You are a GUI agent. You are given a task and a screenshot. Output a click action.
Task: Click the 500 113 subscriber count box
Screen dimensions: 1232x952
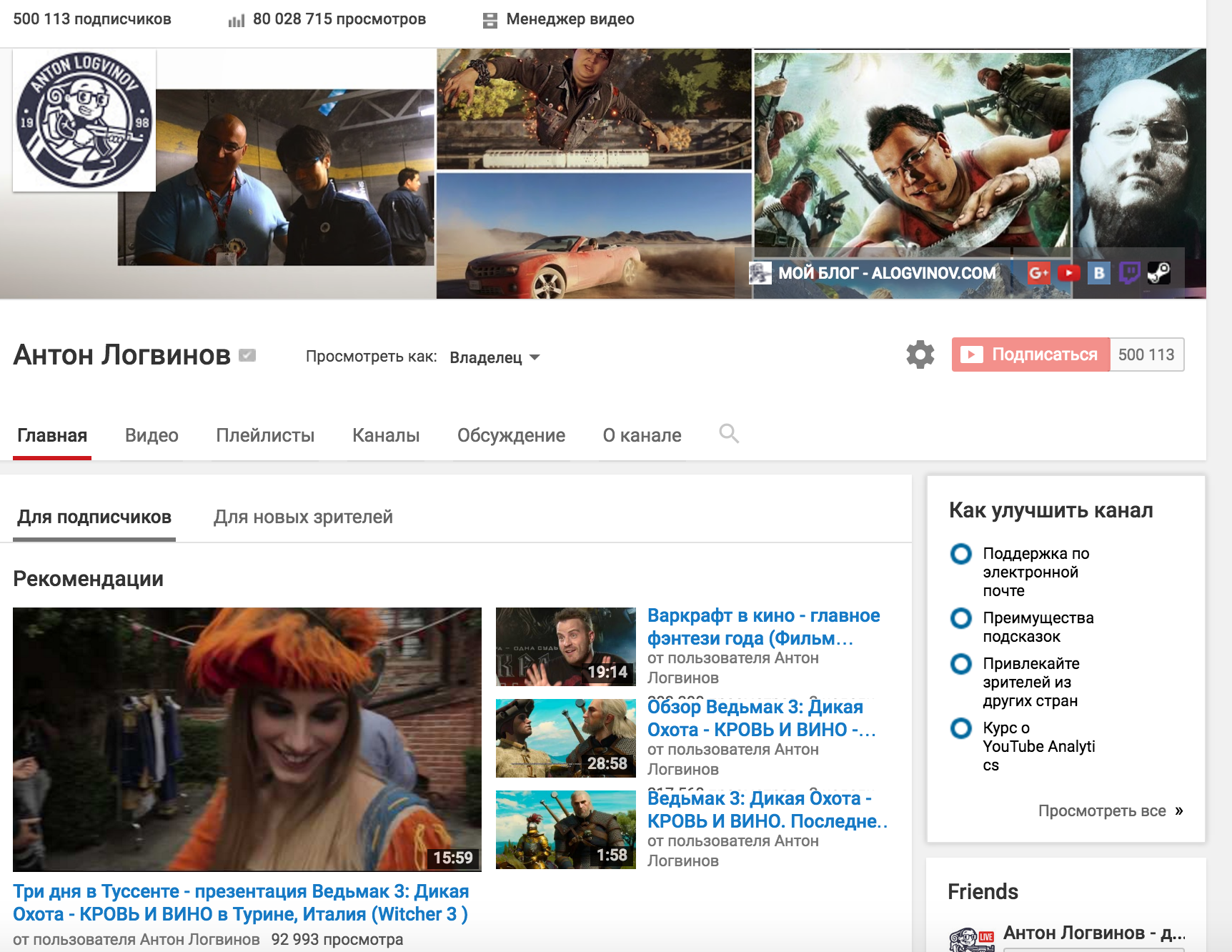coord(1146,354)
